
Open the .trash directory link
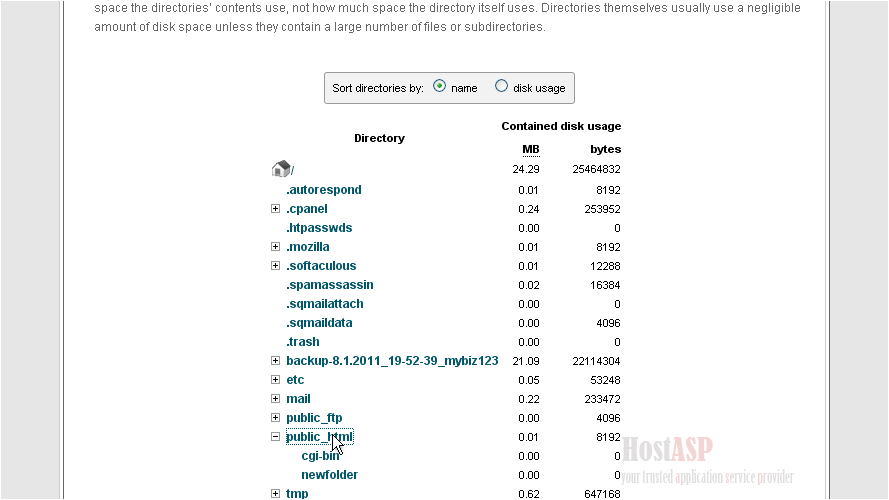[303, 342]
